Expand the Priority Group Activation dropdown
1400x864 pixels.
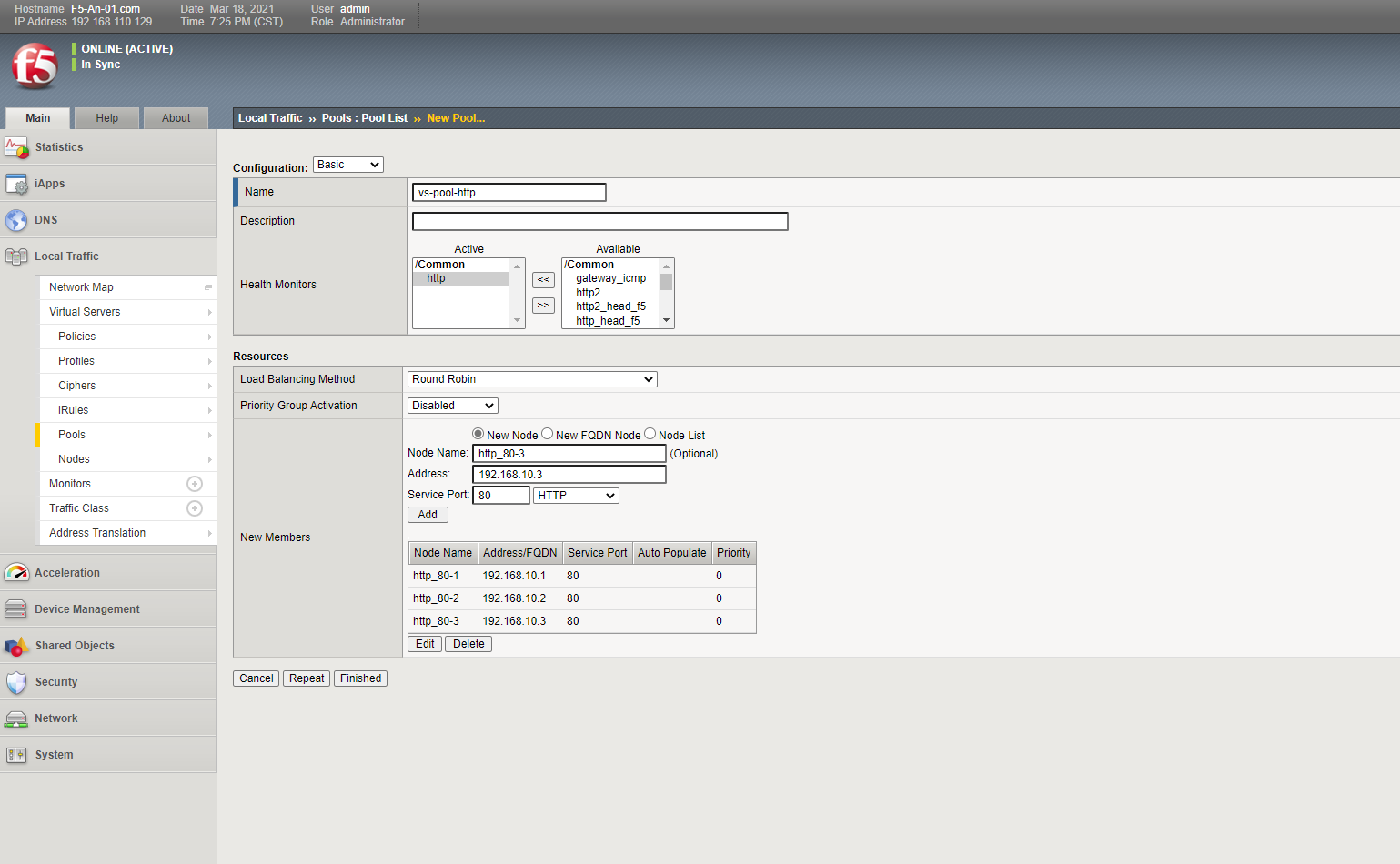pos(452,406)
